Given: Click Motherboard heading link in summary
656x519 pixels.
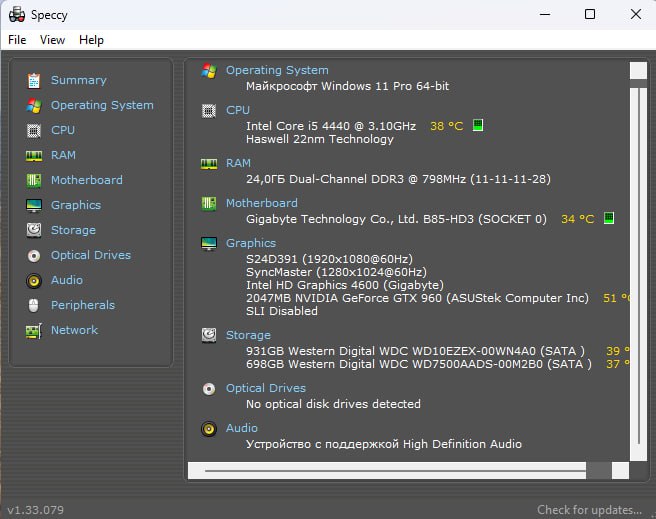Looking at the screenshot, I should pos(261,203).
